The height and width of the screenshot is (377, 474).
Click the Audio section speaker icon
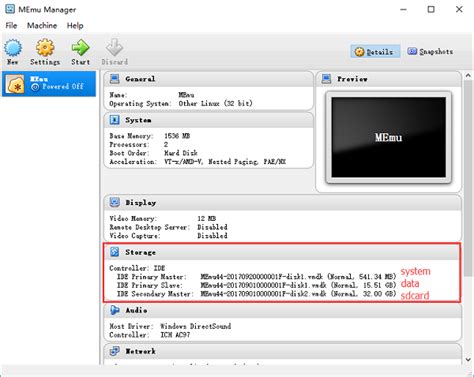(114, 310)
